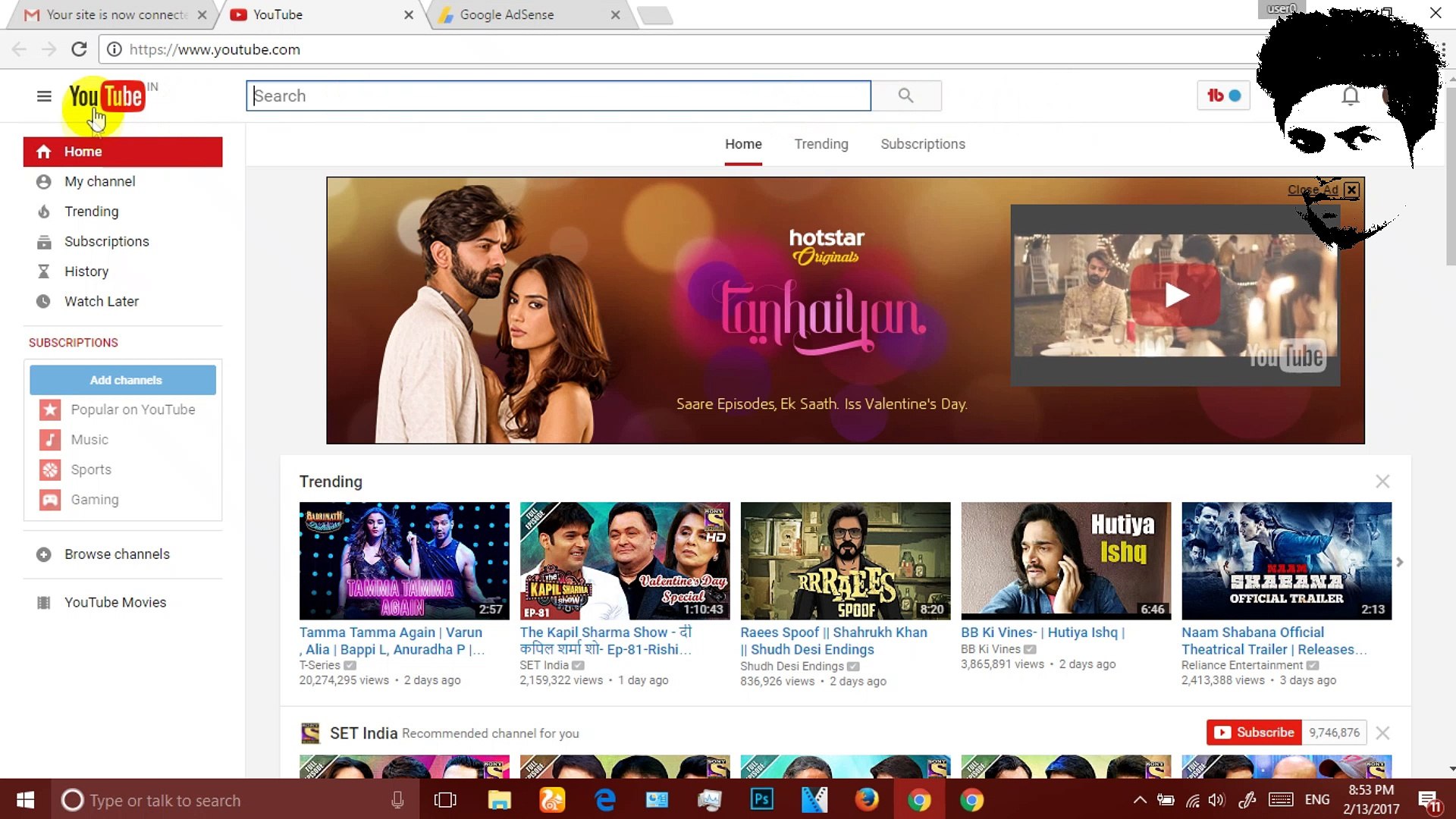Open Tamma Tamma Again video thumbnail

coord(404,560)
